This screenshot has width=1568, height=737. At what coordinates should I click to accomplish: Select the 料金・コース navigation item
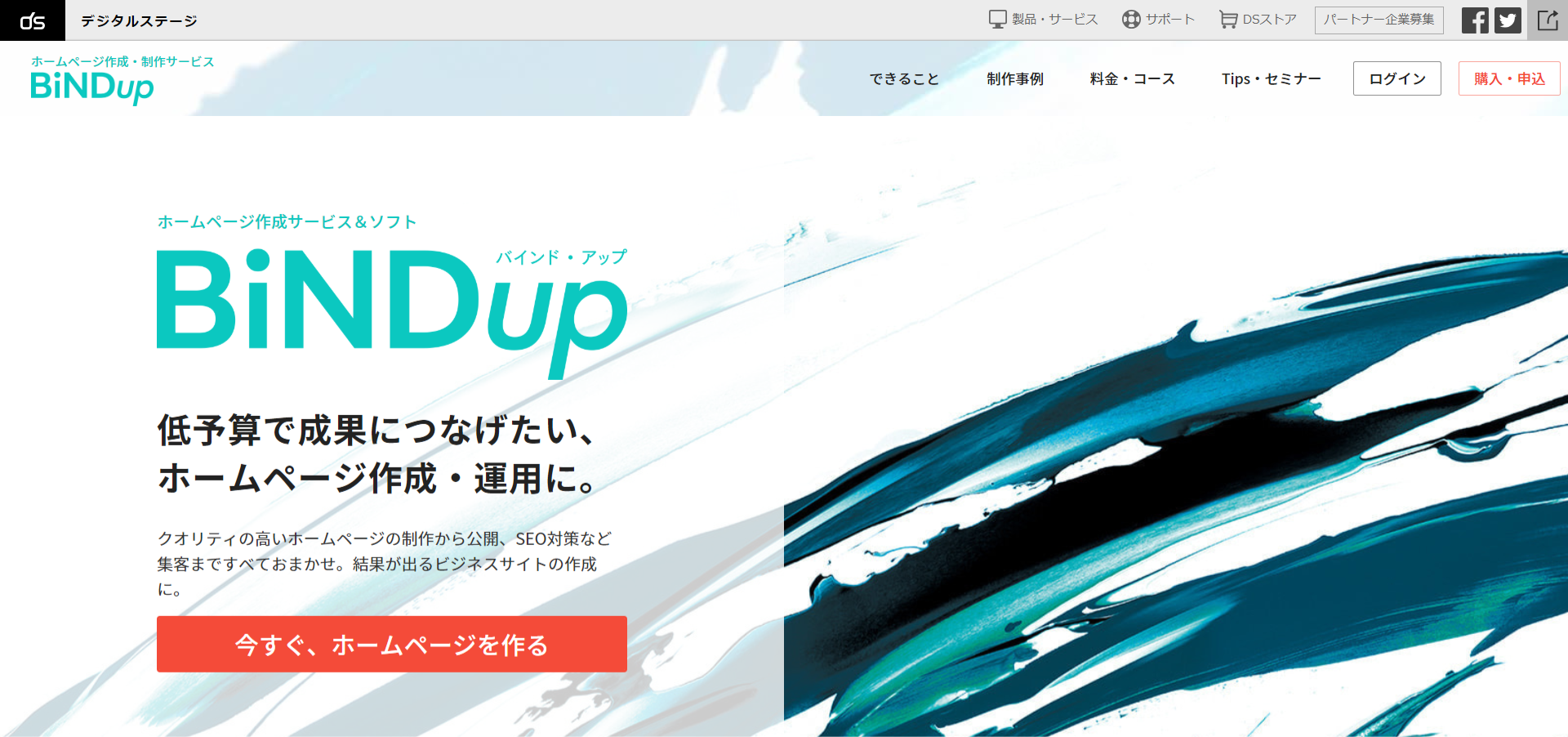coord(1133,78)
